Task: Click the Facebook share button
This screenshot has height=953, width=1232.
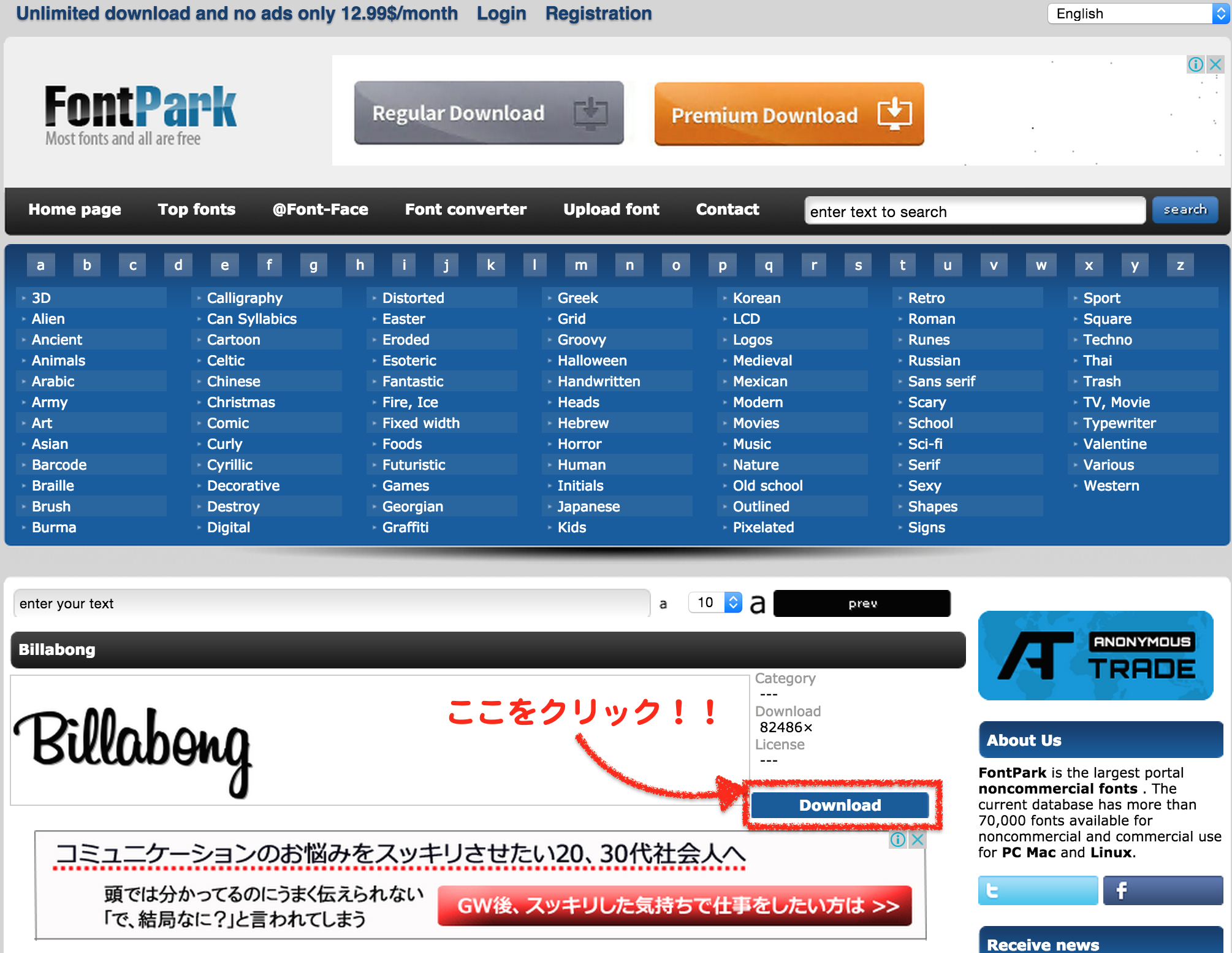Action: tap(1163, 890)
